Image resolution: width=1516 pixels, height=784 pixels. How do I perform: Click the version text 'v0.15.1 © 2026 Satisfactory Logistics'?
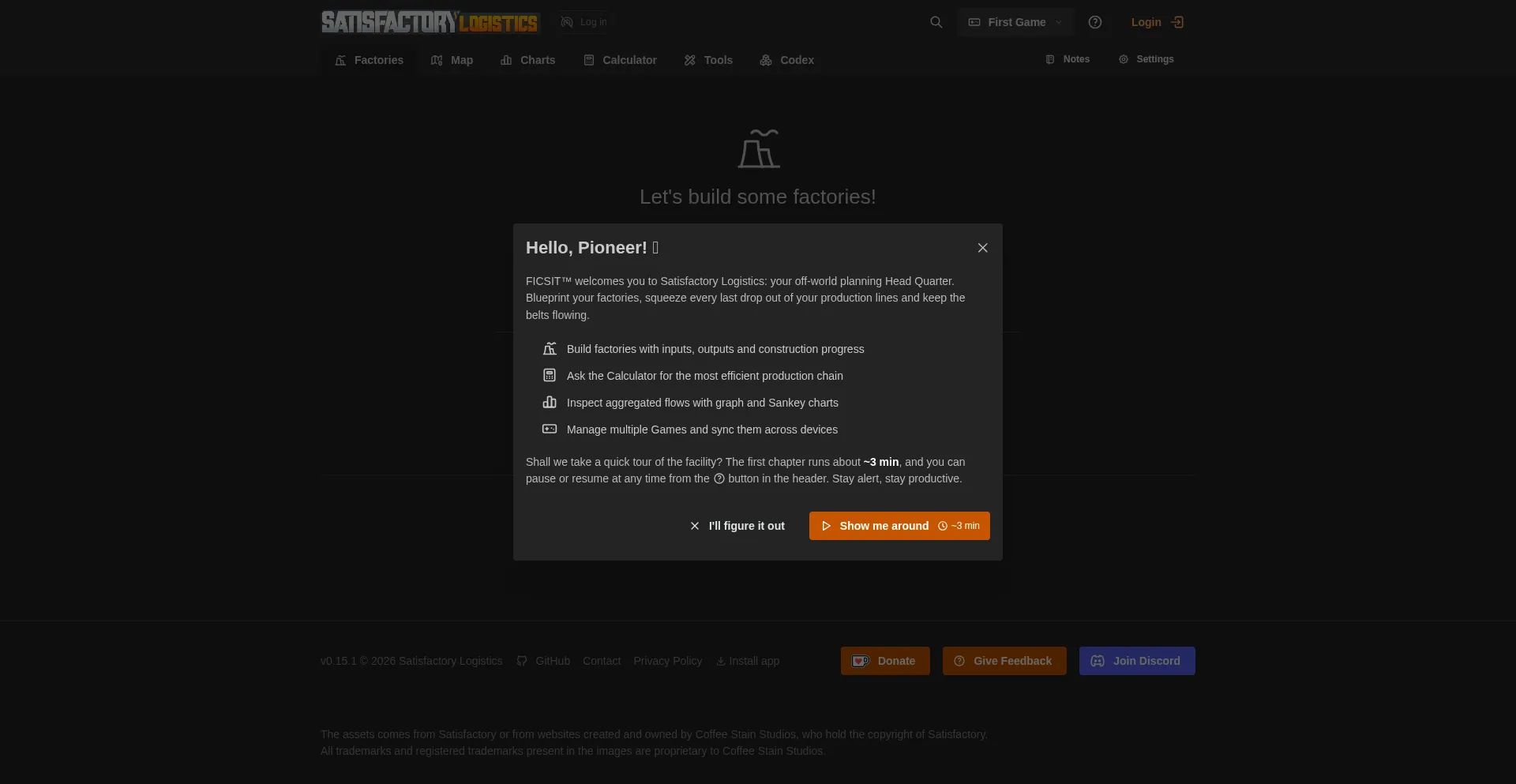tap(411, 661)
